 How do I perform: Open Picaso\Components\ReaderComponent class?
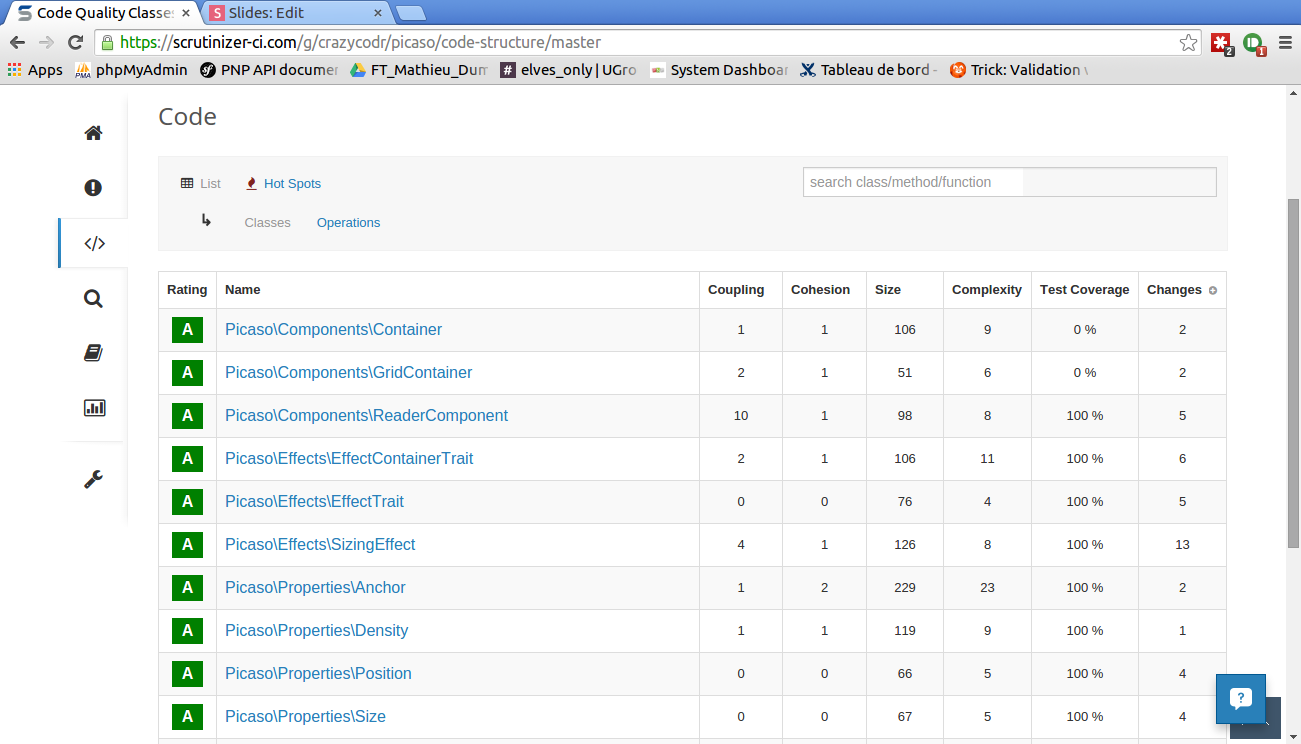point(366,416)
